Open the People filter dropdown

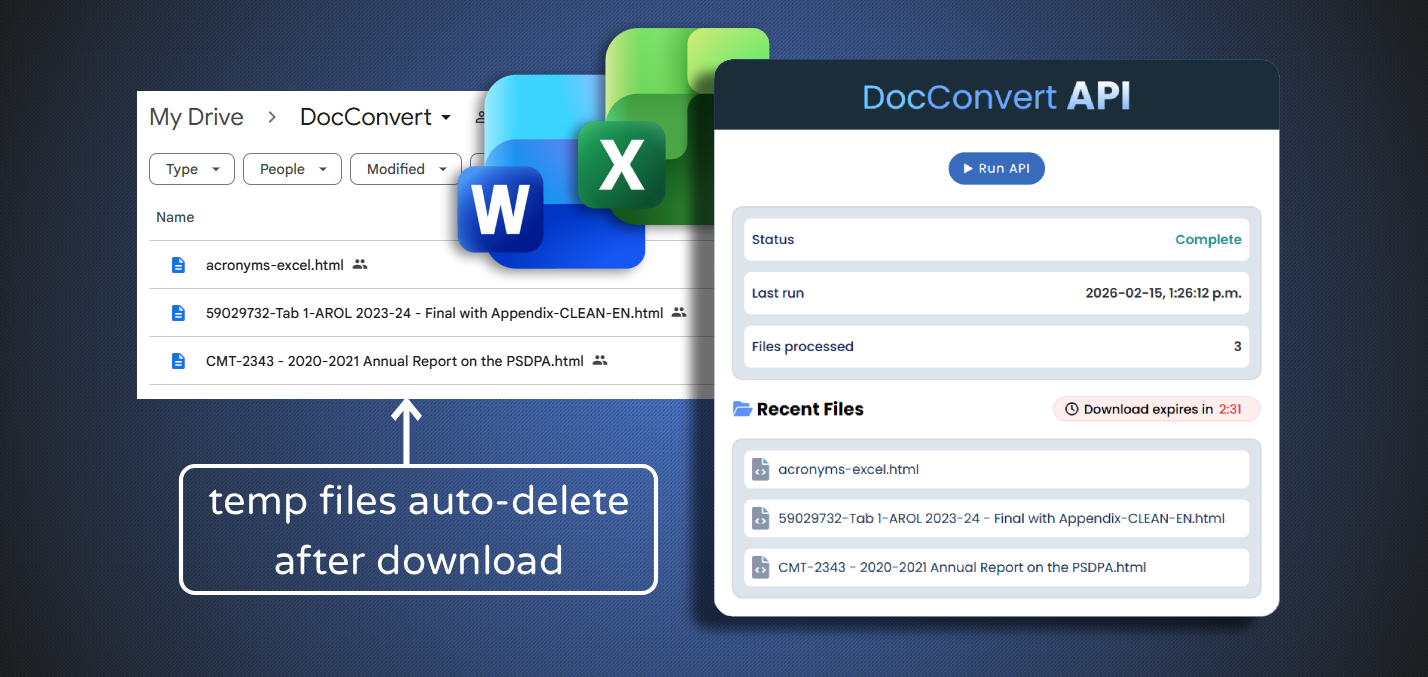[x=292, y=169]
